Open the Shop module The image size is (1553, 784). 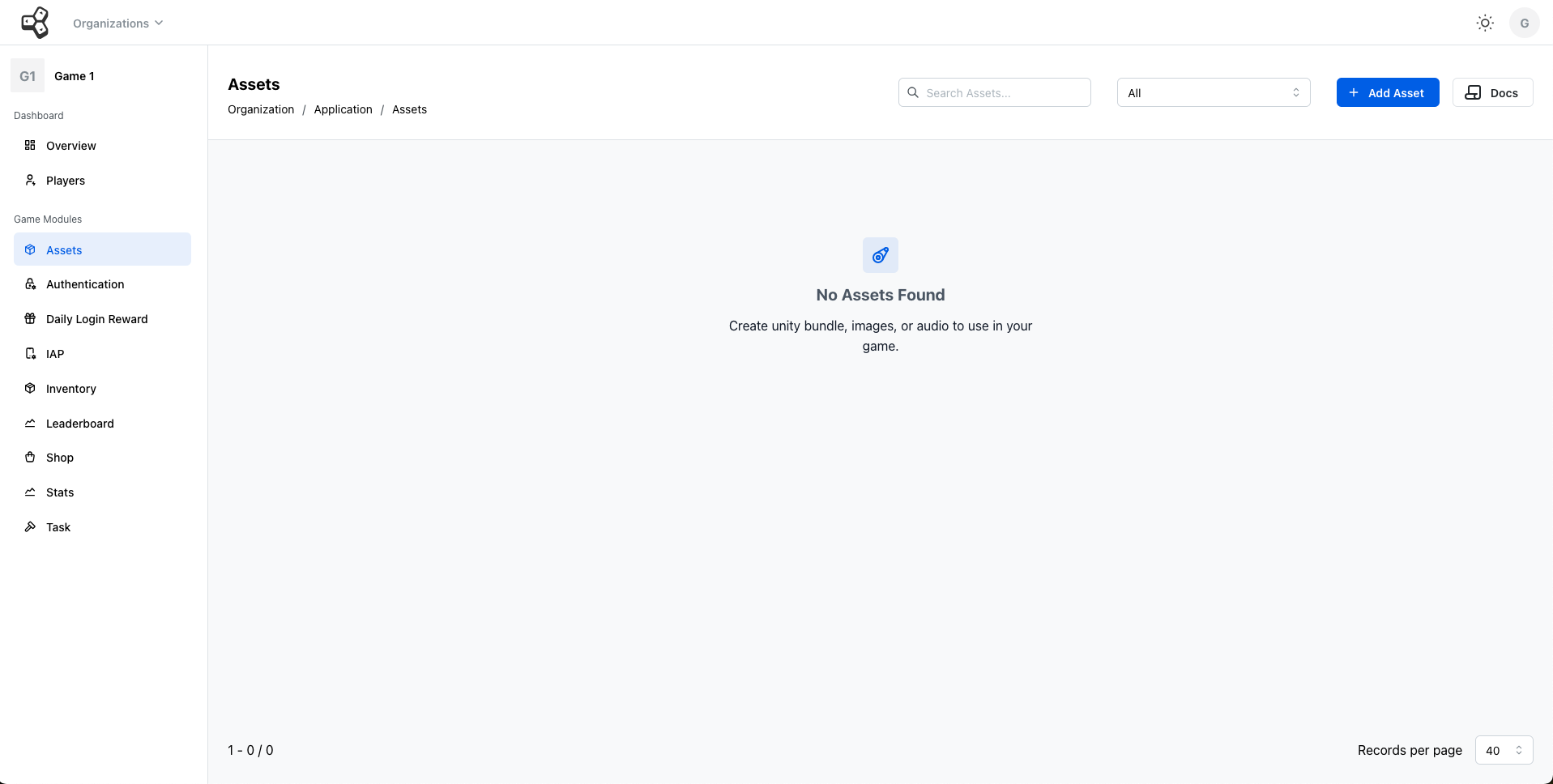[x=102, y=458]
